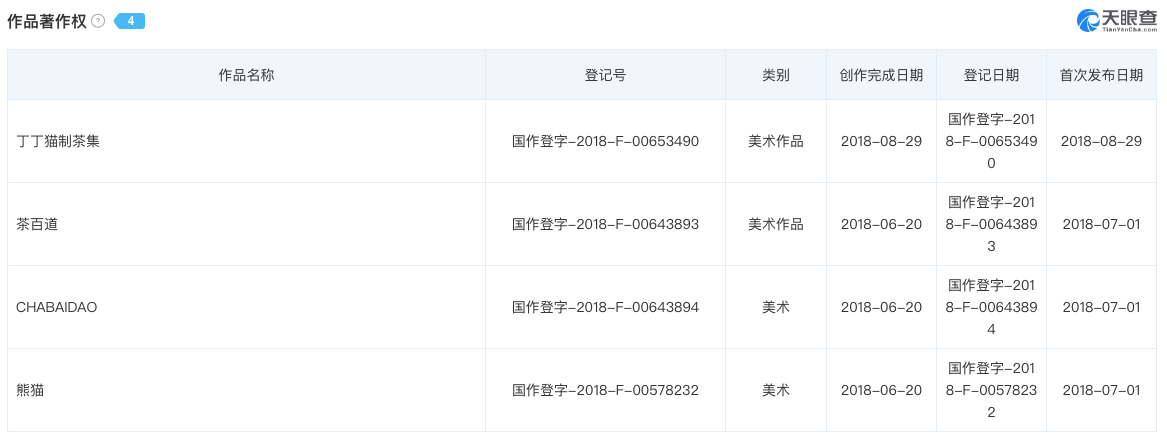The image size is (1167, 444).
Task: Click the 登记日期 column header
Action: pyautogui.click(x=991, y=75)
